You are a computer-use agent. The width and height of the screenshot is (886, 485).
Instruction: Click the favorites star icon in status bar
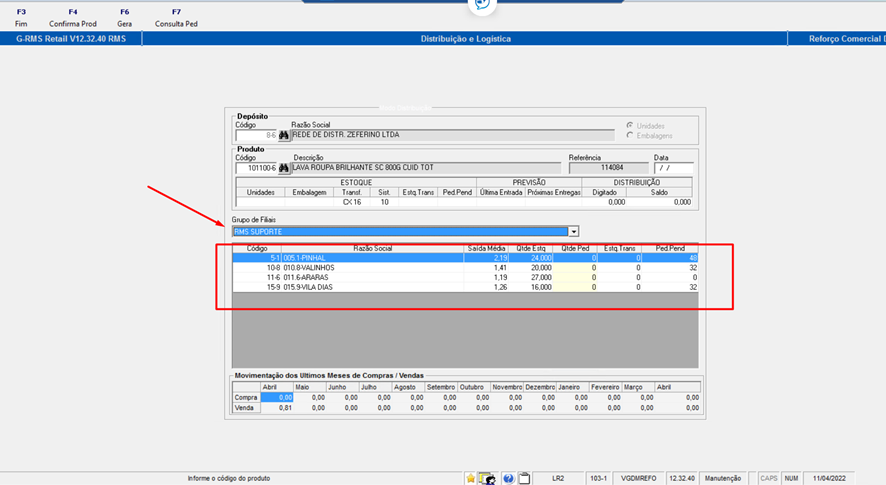click(470, 478)
